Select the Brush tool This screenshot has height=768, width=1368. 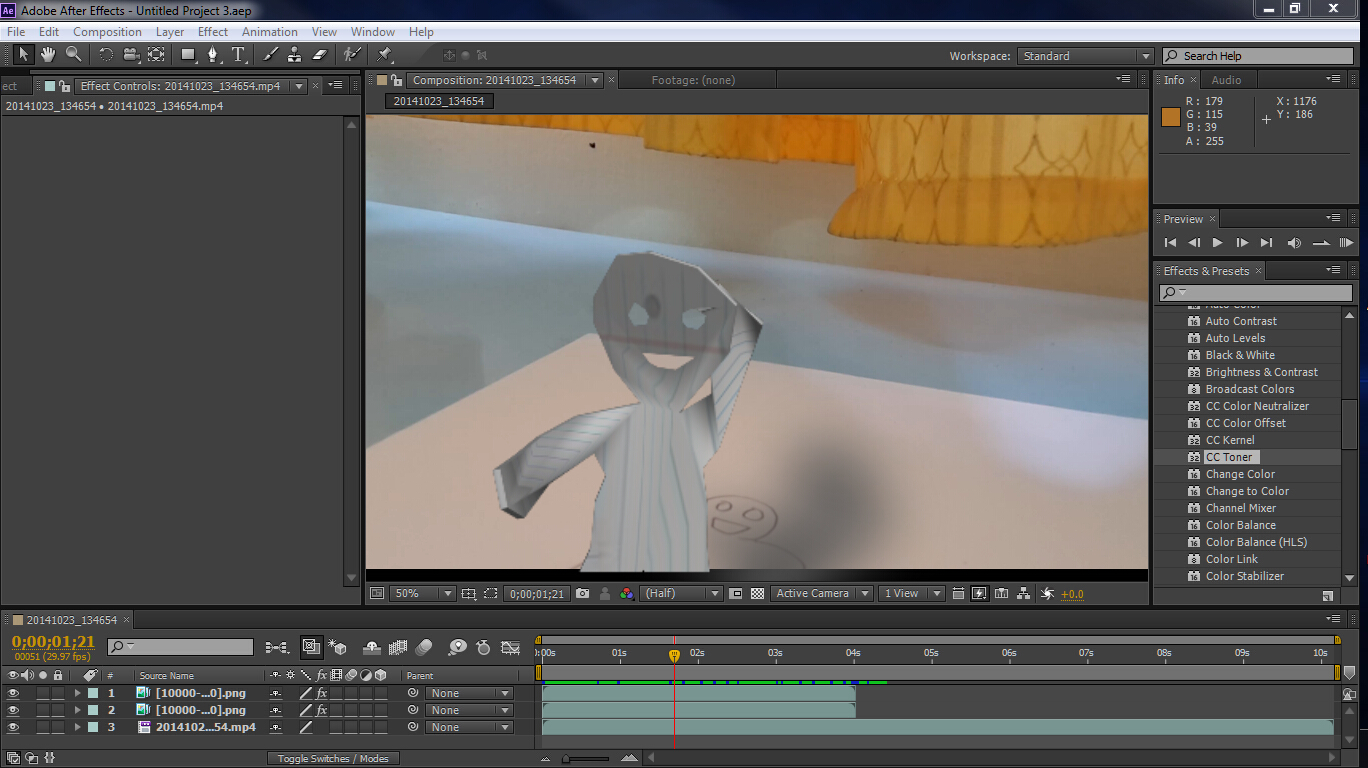270,54
